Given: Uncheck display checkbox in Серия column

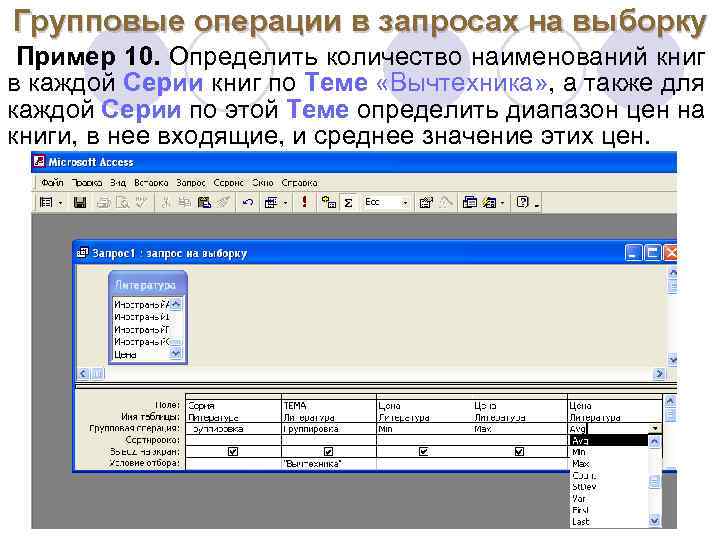Looking at the screenshot, I should click(x=233, y=452).
